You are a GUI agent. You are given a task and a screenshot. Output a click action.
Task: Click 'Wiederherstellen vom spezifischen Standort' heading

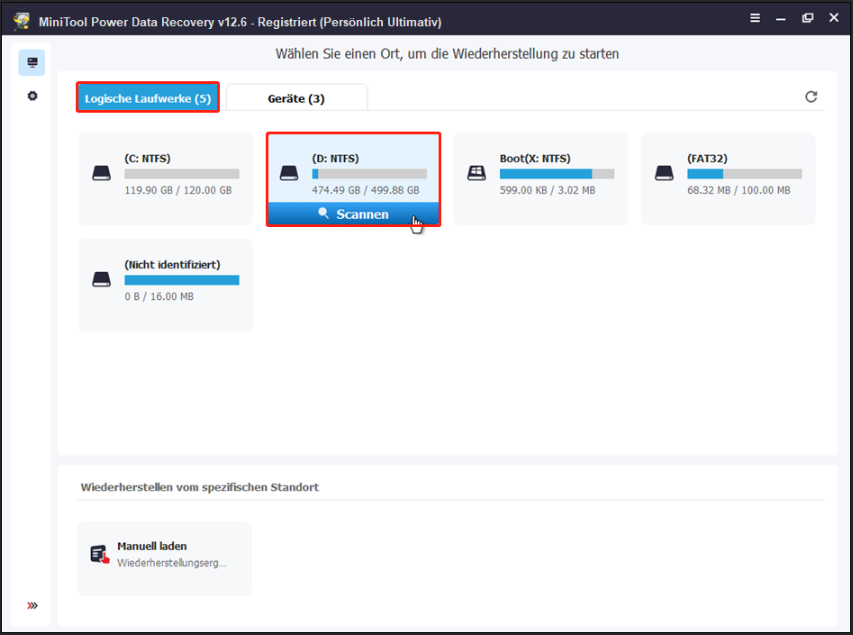tap(200, 487)
